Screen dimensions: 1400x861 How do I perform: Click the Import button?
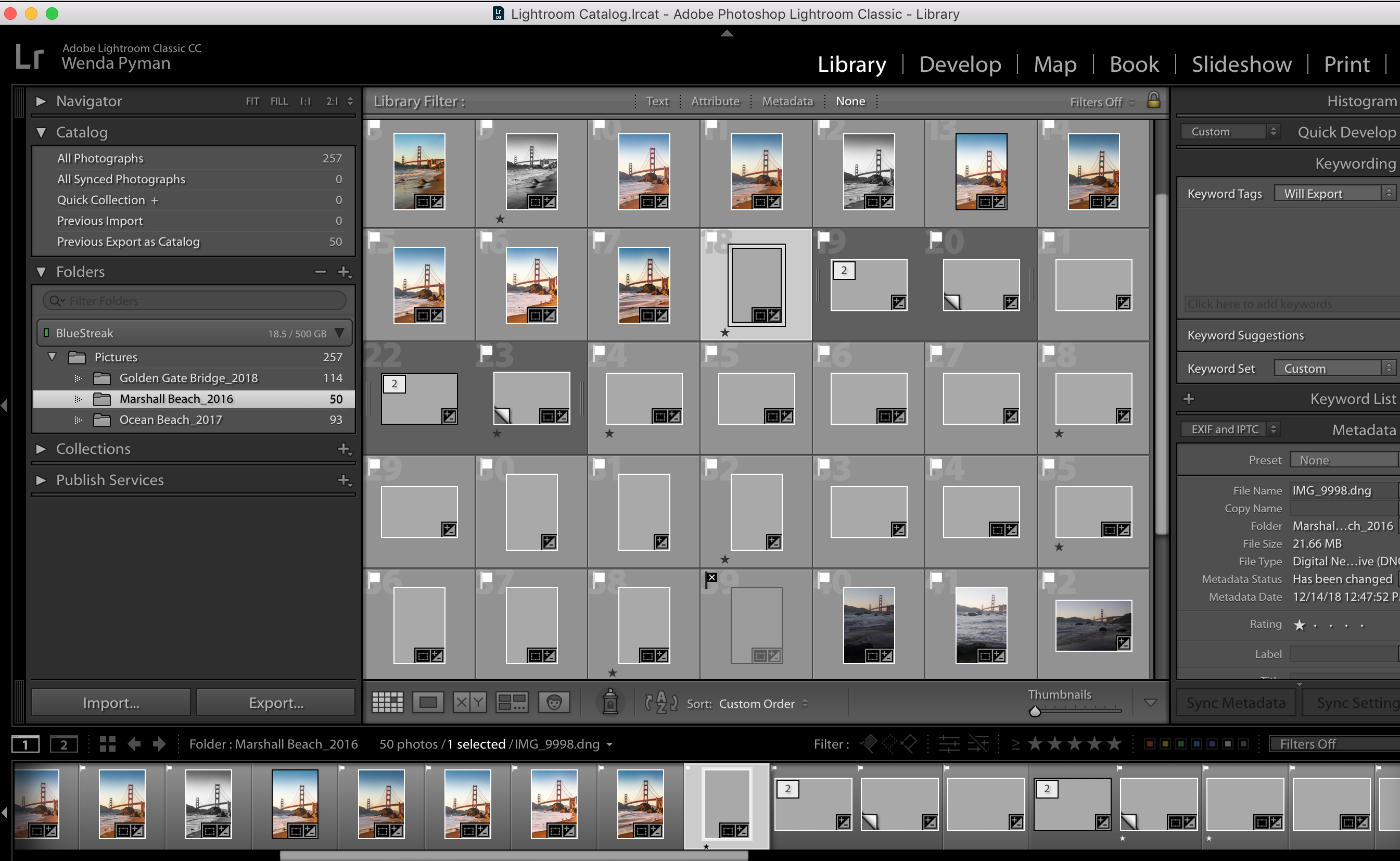pos(110,703)
